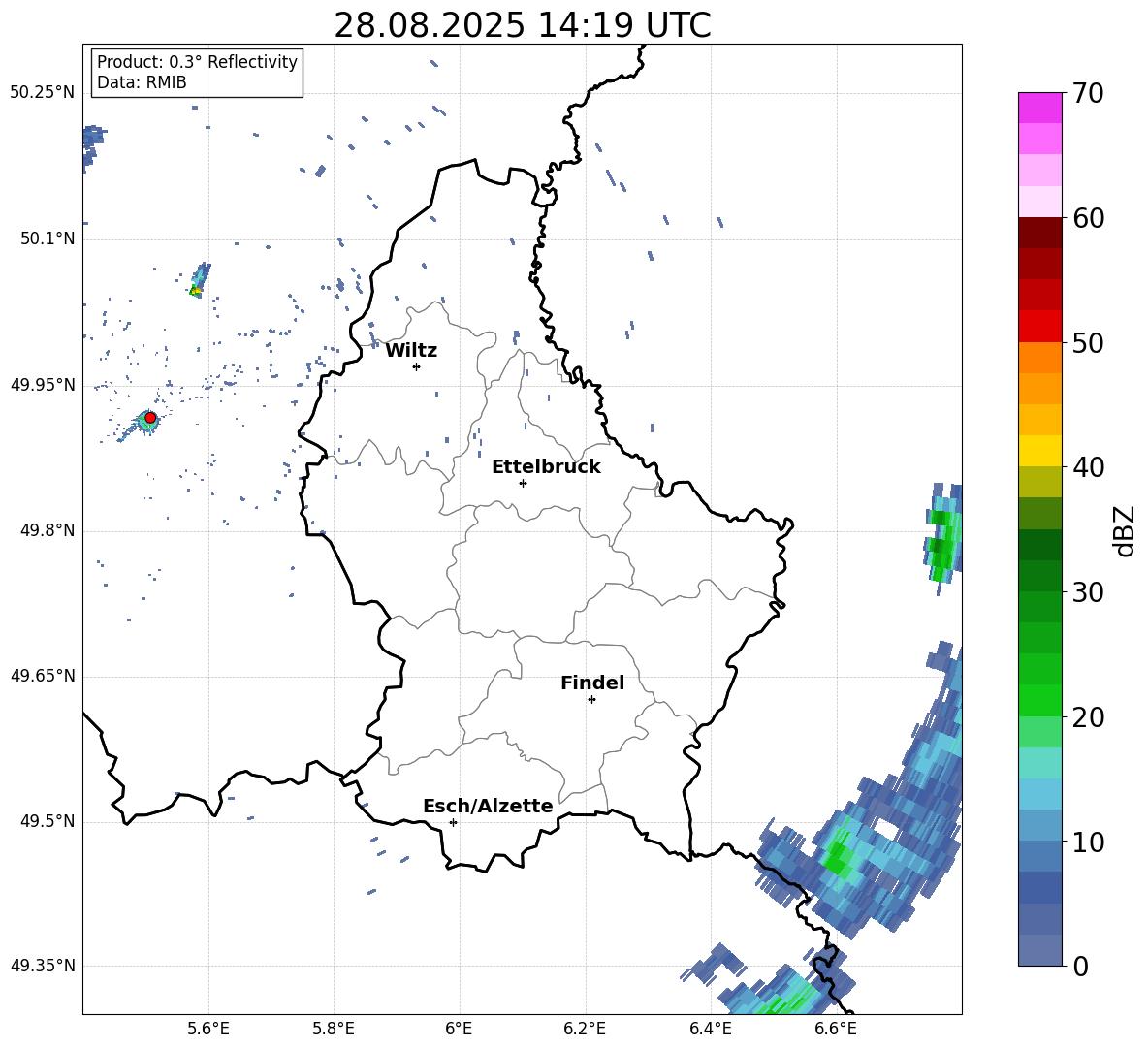The image size is (1148, 1048).
Task: Click the 50.1°N latitude label
Action: 48,238
